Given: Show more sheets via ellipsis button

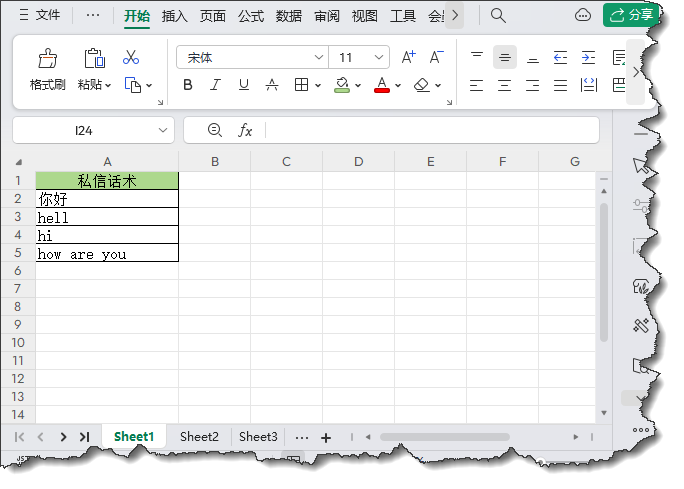Looking at the screenshot, I should pyautogui.click(x=302, y=438).
